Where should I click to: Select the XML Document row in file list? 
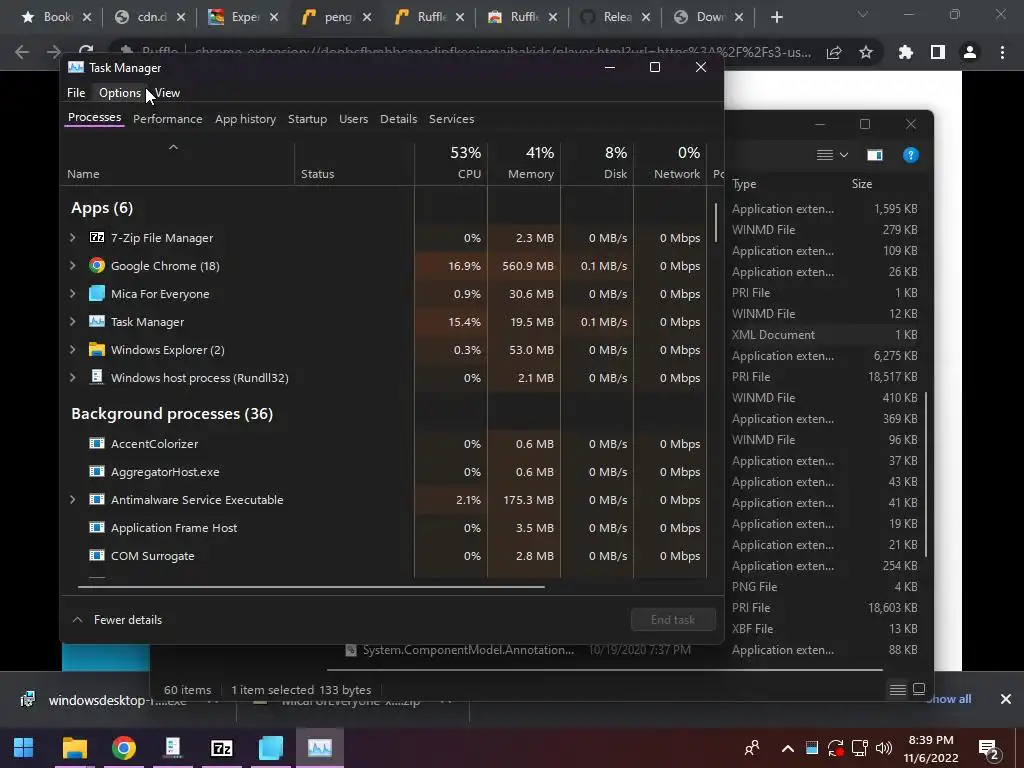(x=825, y=334)
